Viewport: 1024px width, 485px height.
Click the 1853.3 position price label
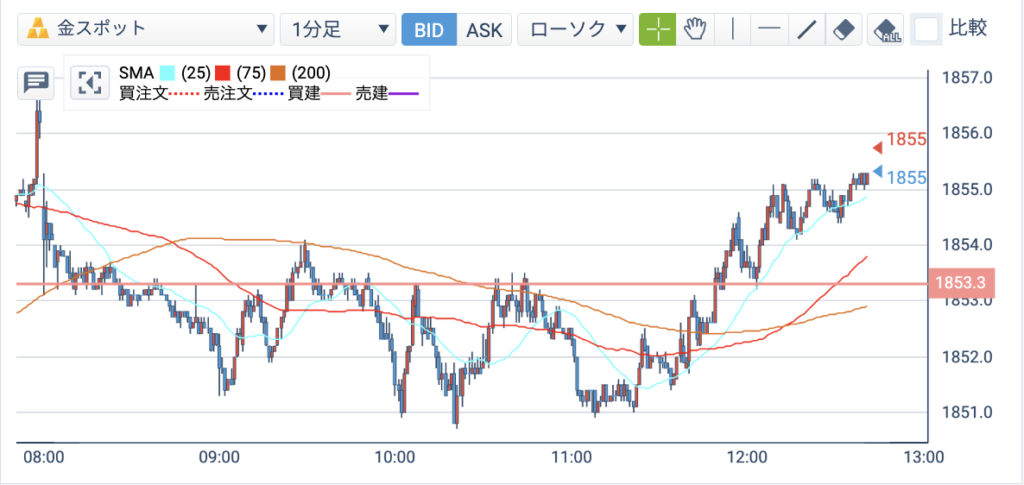pyautogui.click(x=961, y=283)
